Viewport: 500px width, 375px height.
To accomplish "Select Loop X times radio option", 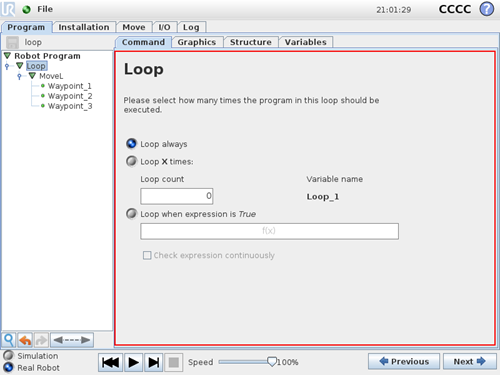I will coord(132,161).
